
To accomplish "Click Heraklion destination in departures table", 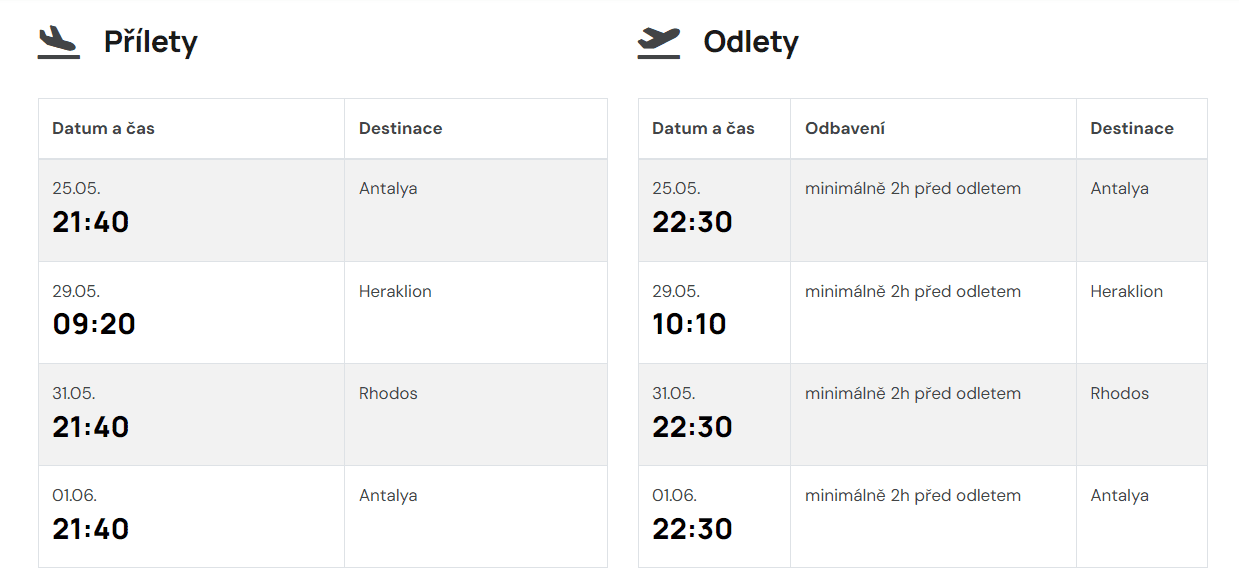I will pos(1126,292).
